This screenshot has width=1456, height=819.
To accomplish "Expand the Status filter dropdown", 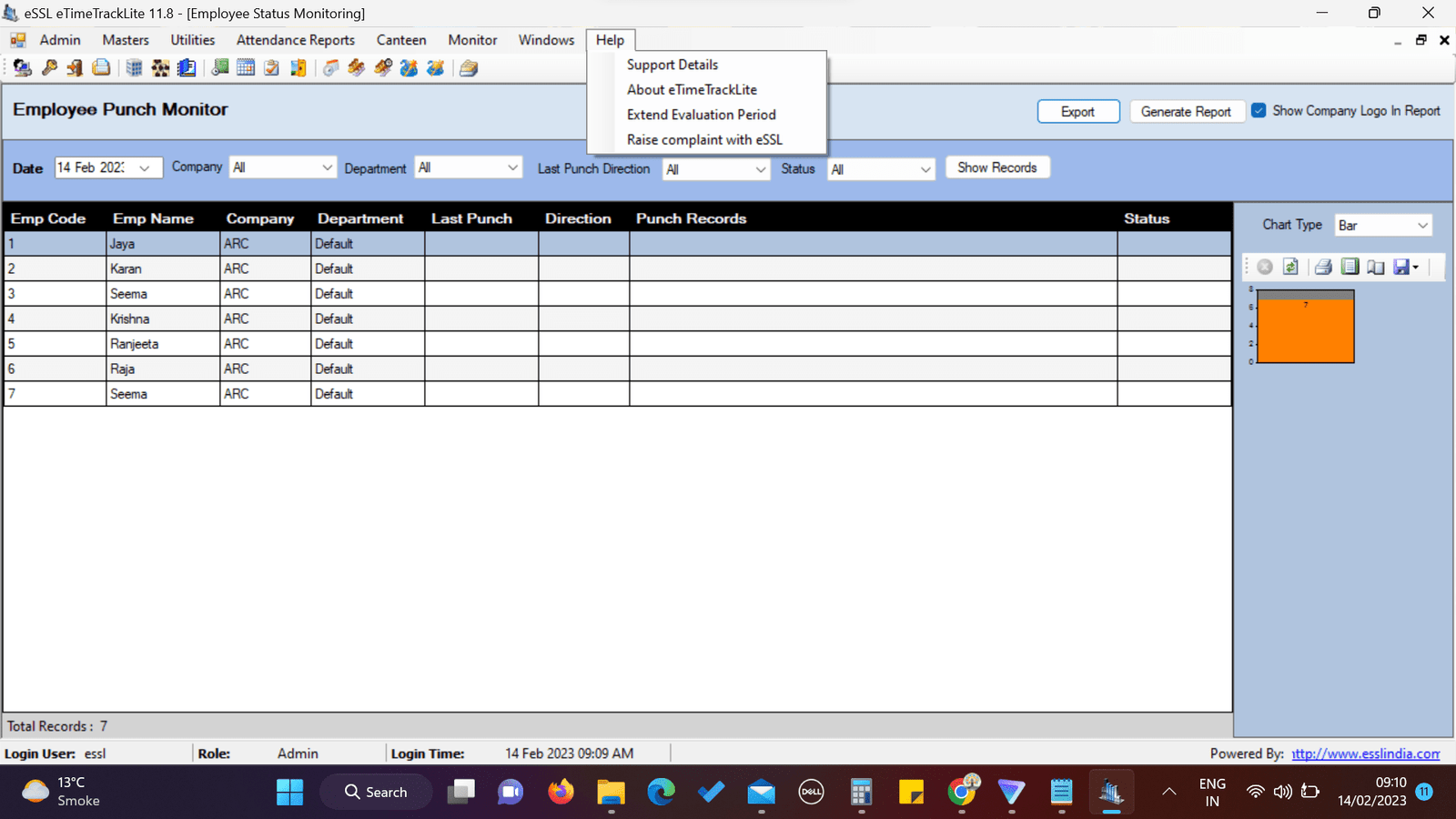I will 880,169.
